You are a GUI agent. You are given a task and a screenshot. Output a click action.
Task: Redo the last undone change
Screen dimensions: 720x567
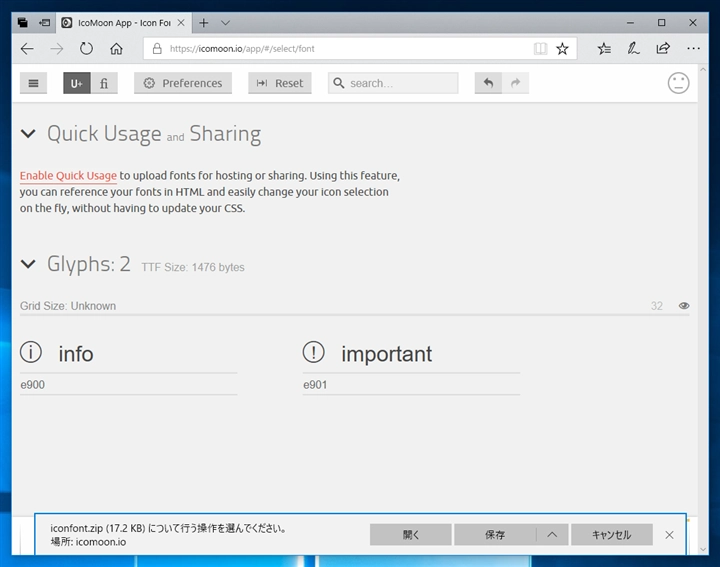pyautogui.click(x=515, y=83)
